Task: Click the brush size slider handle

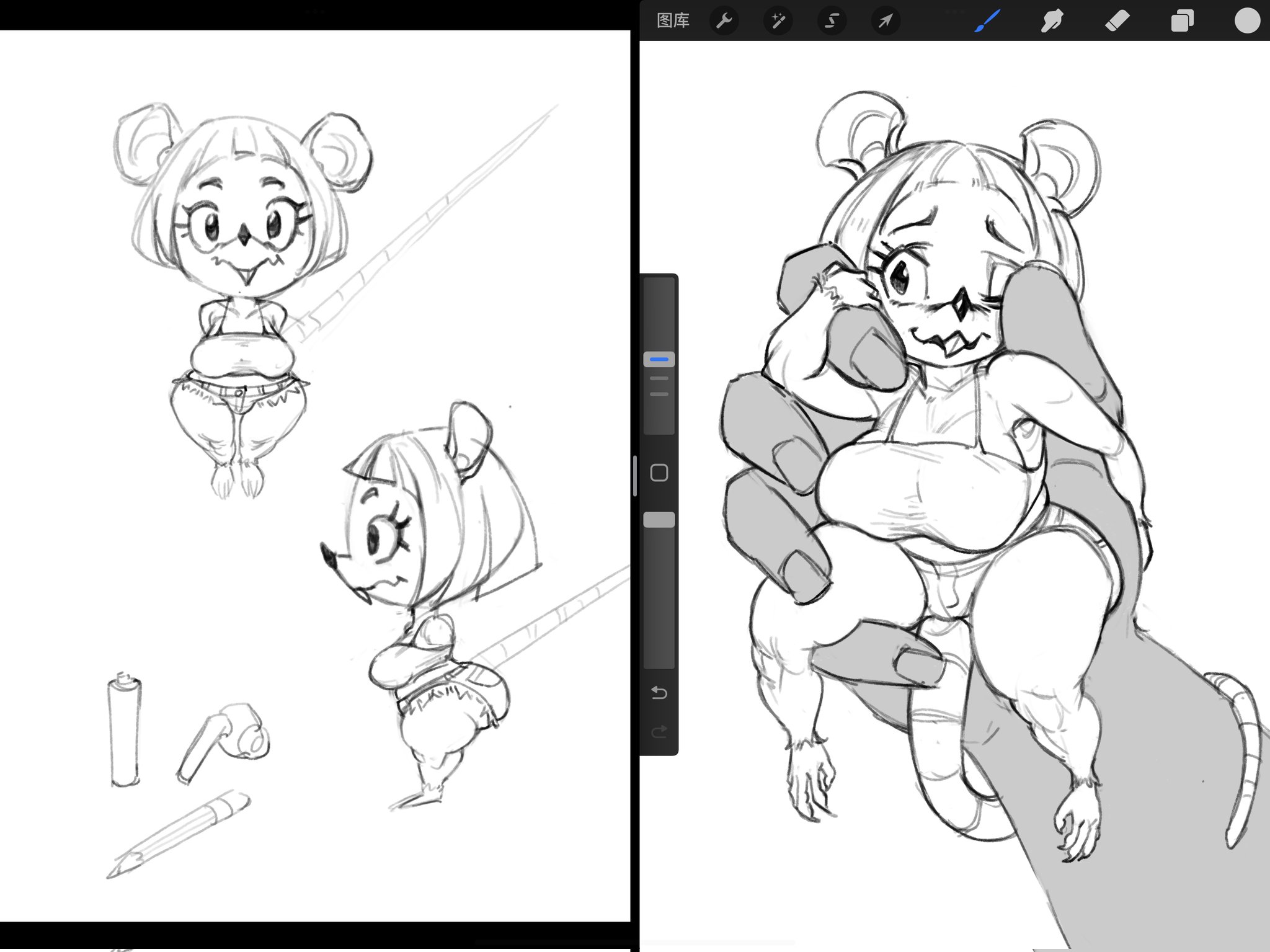Action: click(x=659, y=359)
